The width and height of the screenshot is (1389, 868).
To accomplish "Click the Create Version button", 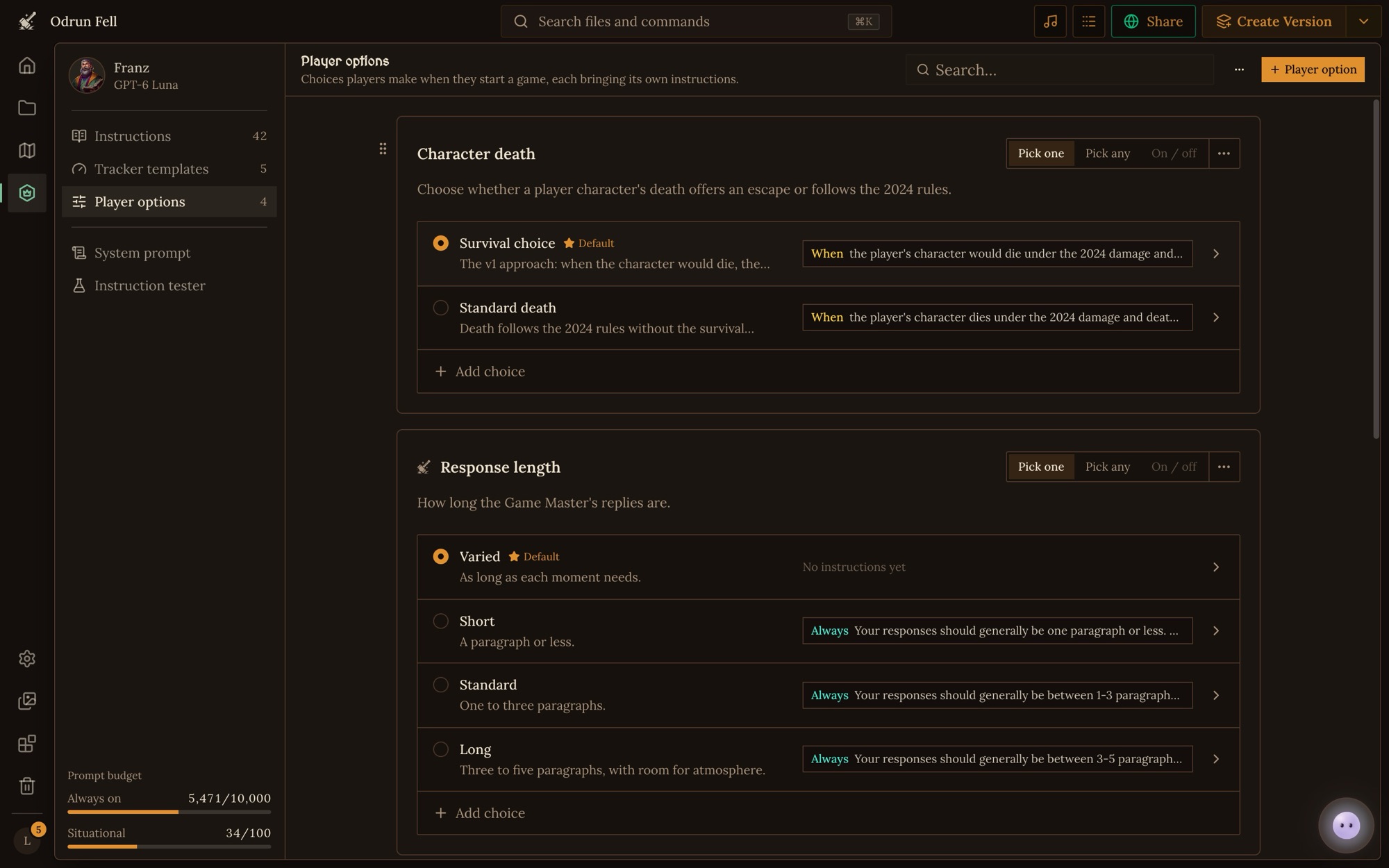I will (x=1274, y=22).
